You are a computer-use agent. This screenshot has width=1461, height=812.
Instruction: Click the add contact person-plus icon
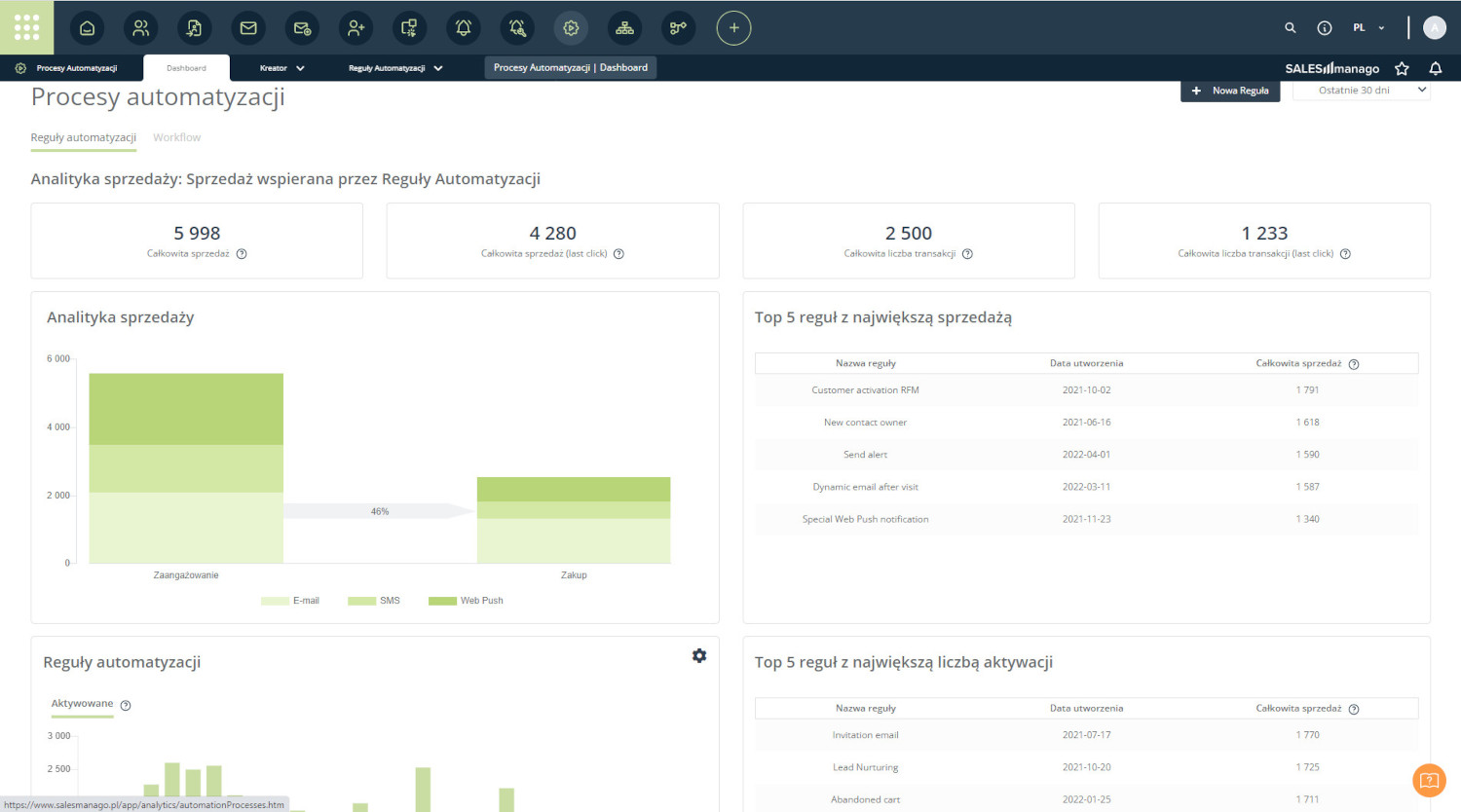(356, 28)
